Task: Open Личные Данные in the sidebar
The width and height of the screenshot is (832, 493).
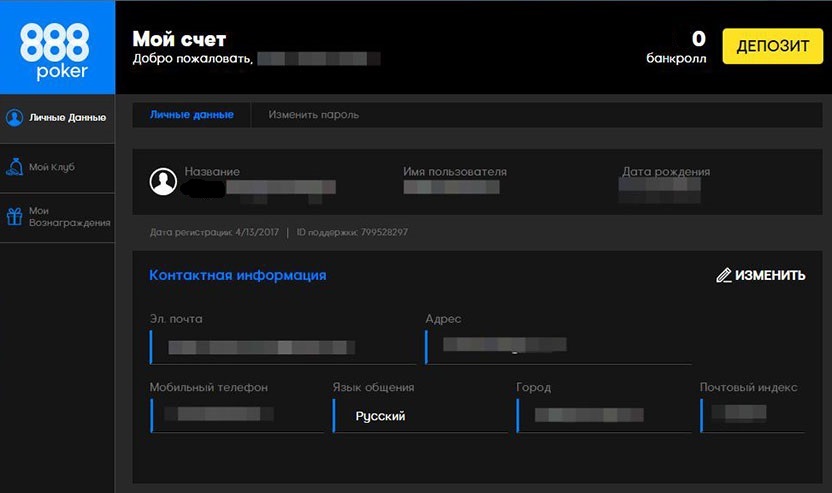Action: pyautogui.click(x=57, y=118)
